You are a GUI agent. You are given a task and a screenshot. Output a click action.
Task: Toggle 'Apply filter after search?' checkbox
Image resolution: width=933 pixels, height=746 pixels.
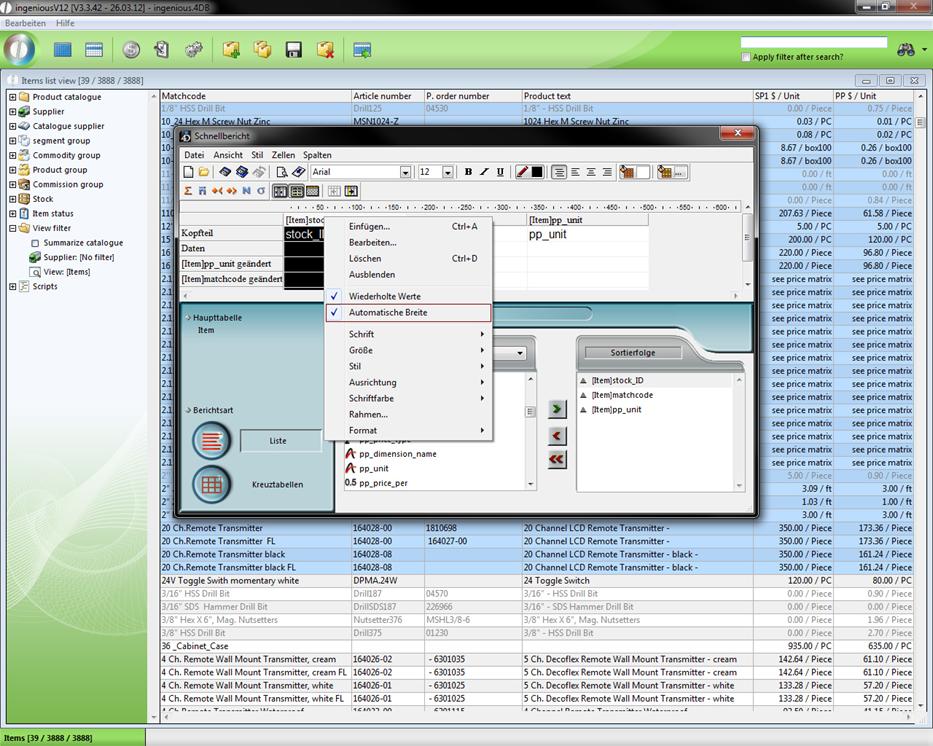pos(746,57)
